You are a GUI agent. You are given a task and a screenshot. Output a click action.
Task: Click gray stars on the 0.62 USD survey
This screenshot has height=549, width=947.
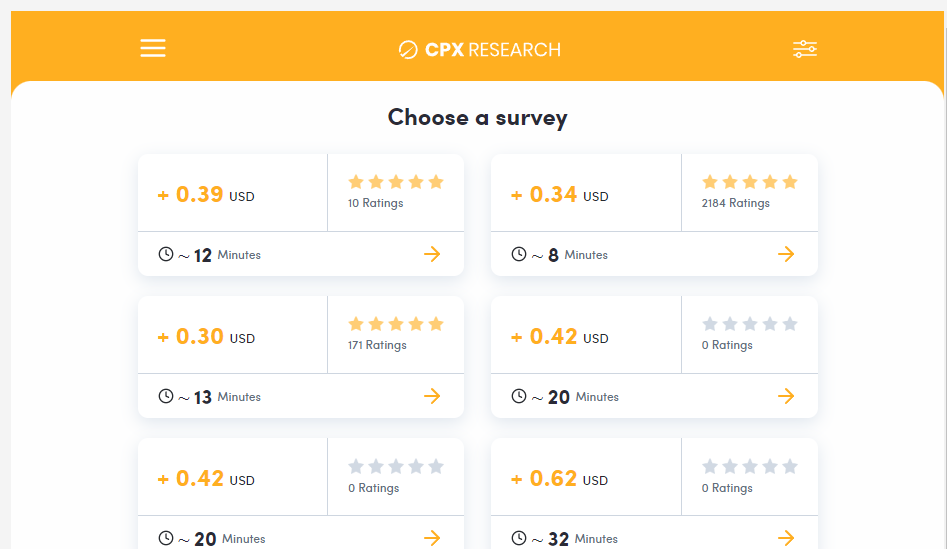(x=750, y=466)
